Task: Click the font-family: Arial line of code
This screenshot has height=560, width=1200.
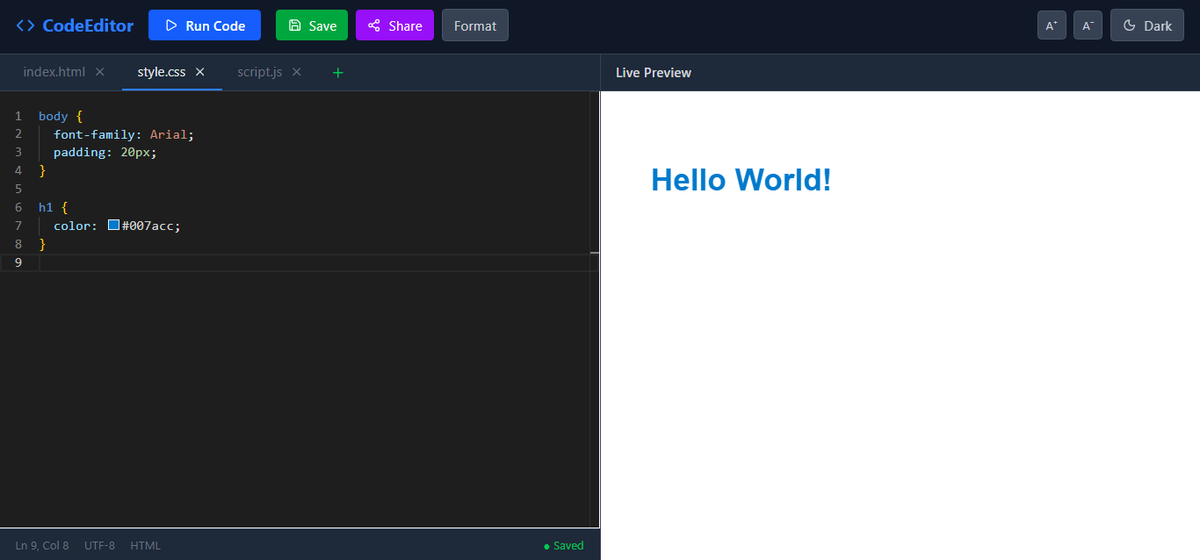Action: coord(122,134)
